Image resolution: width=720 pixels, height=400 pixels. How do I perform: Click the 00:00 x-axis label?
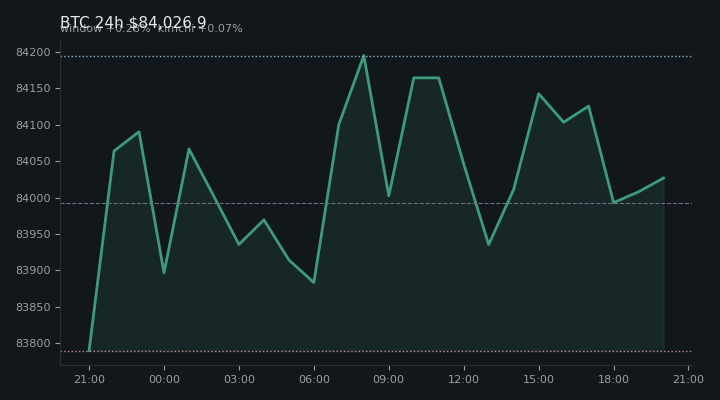pyautogui.click(x=164, y=379)
